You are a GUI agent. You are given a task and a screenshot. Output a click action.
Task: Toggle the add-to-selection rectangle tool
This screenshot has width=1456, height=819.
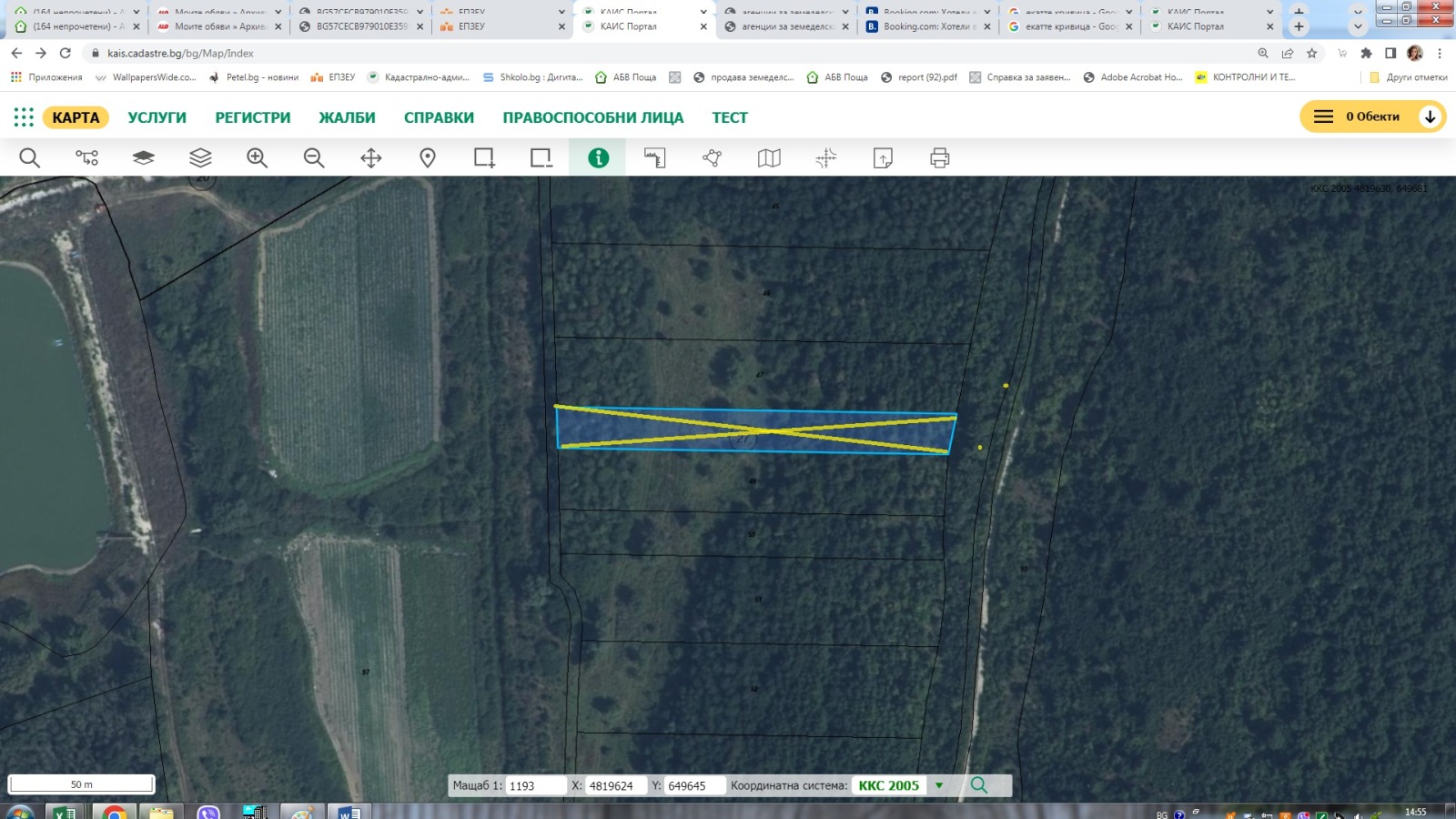click(484, 158)
